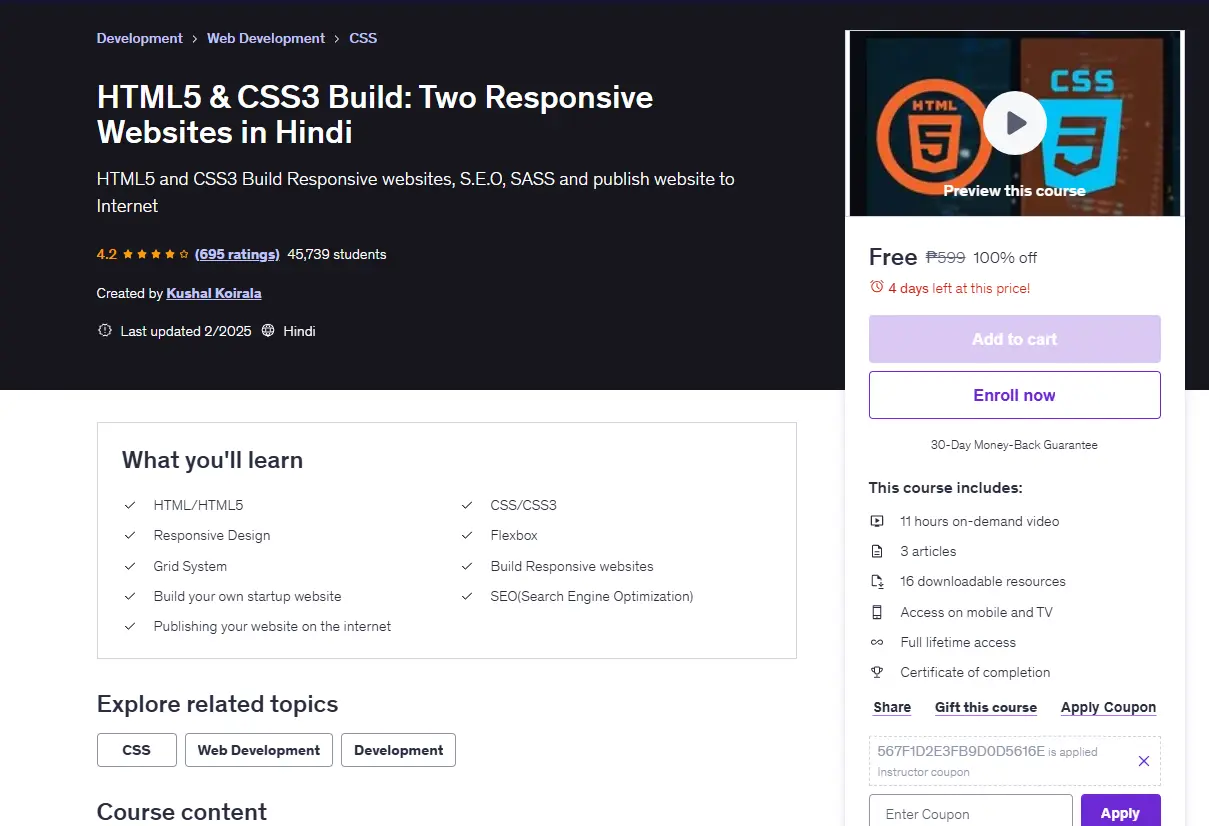1209x826 pixels.
Task: Open the CSS breadcrumb link
Action: coord(363,38)
